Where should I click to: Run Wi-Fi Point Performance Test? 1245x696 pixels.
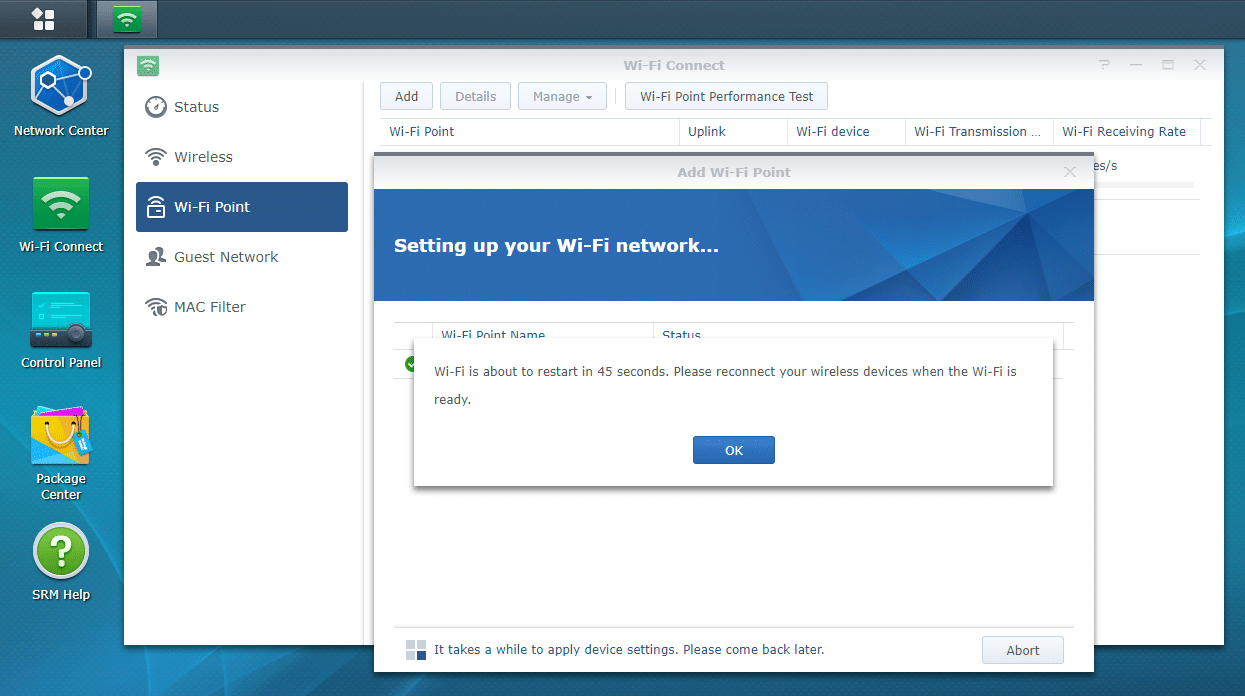pyautogui.click(x=726, y=96)
